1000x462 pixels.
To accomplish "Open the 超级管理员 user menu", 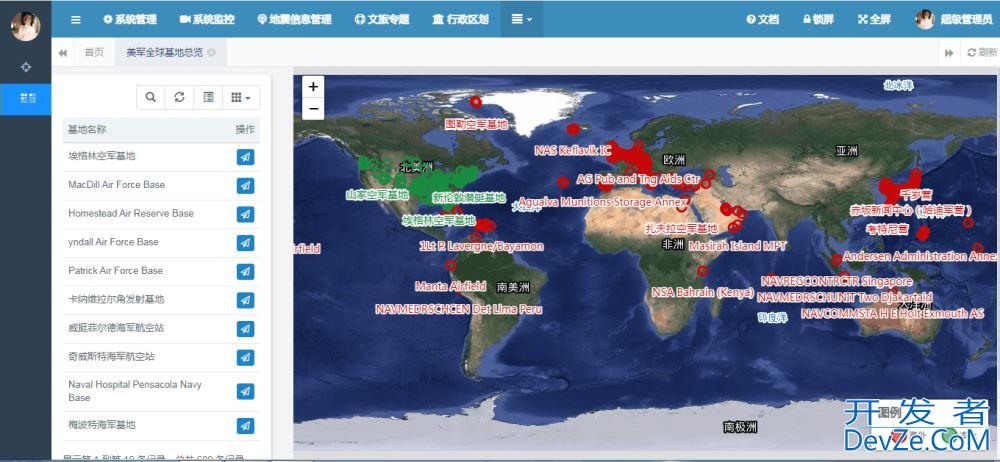I will pos(954,19).
